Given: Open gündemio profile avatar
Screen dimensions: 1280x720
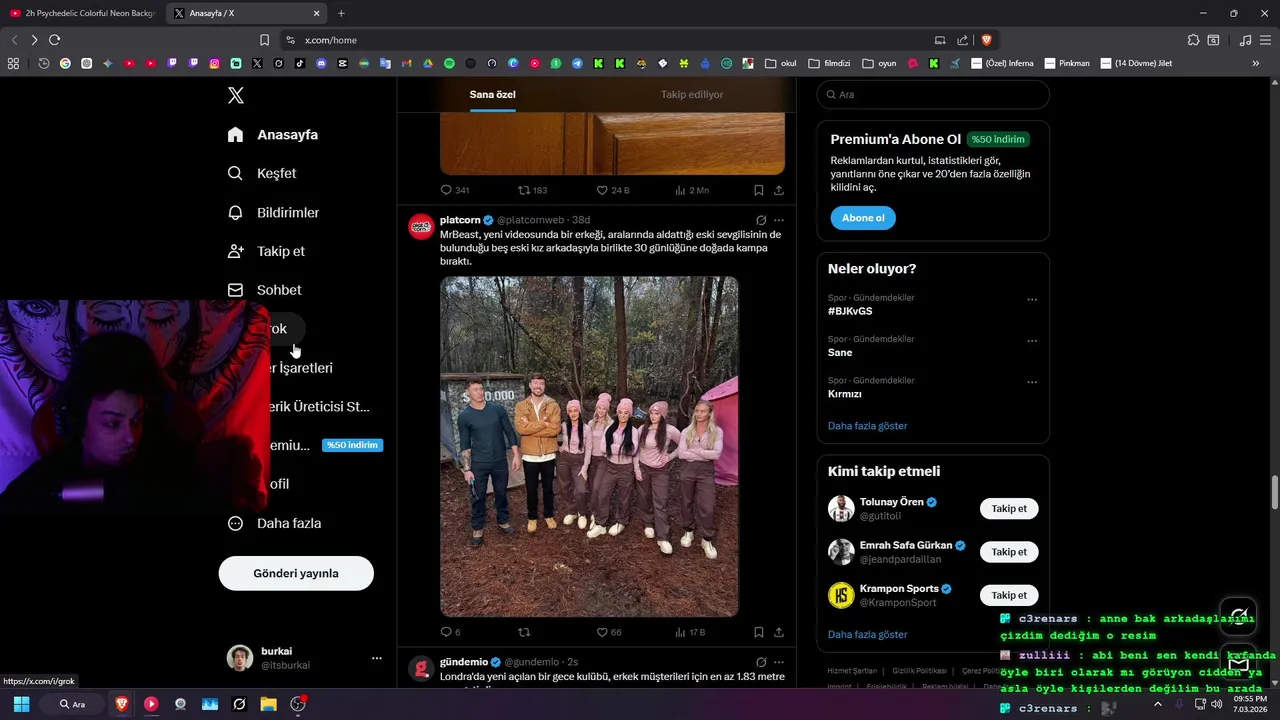Looking at the screenshot, I should pyautogui.click(x=421, y=668).
